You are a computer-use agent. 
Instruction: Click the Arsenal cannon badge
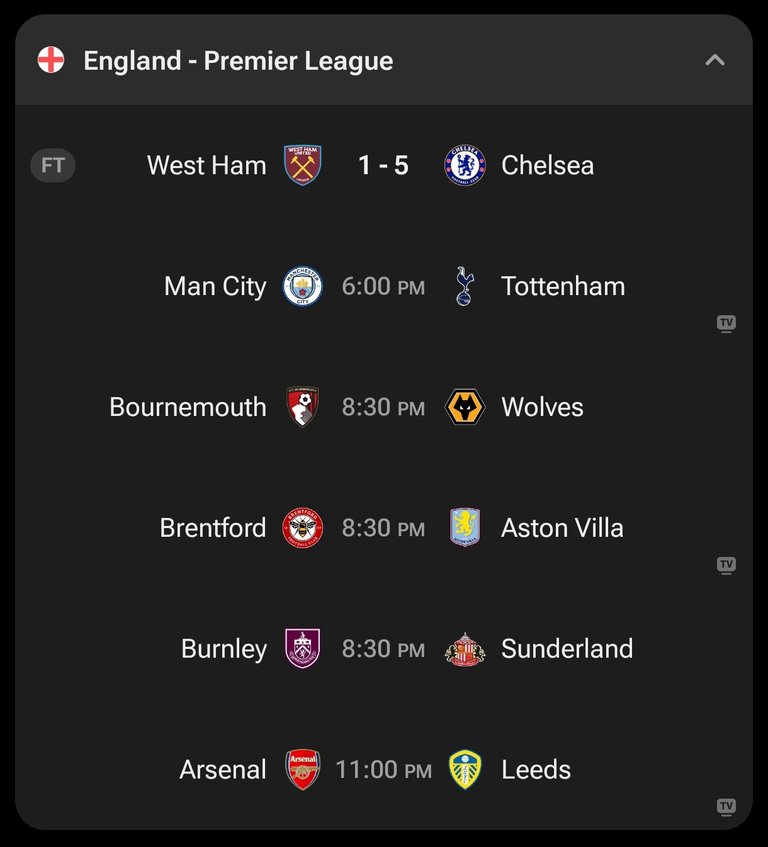pyautogui.click(x=302, y=769)
